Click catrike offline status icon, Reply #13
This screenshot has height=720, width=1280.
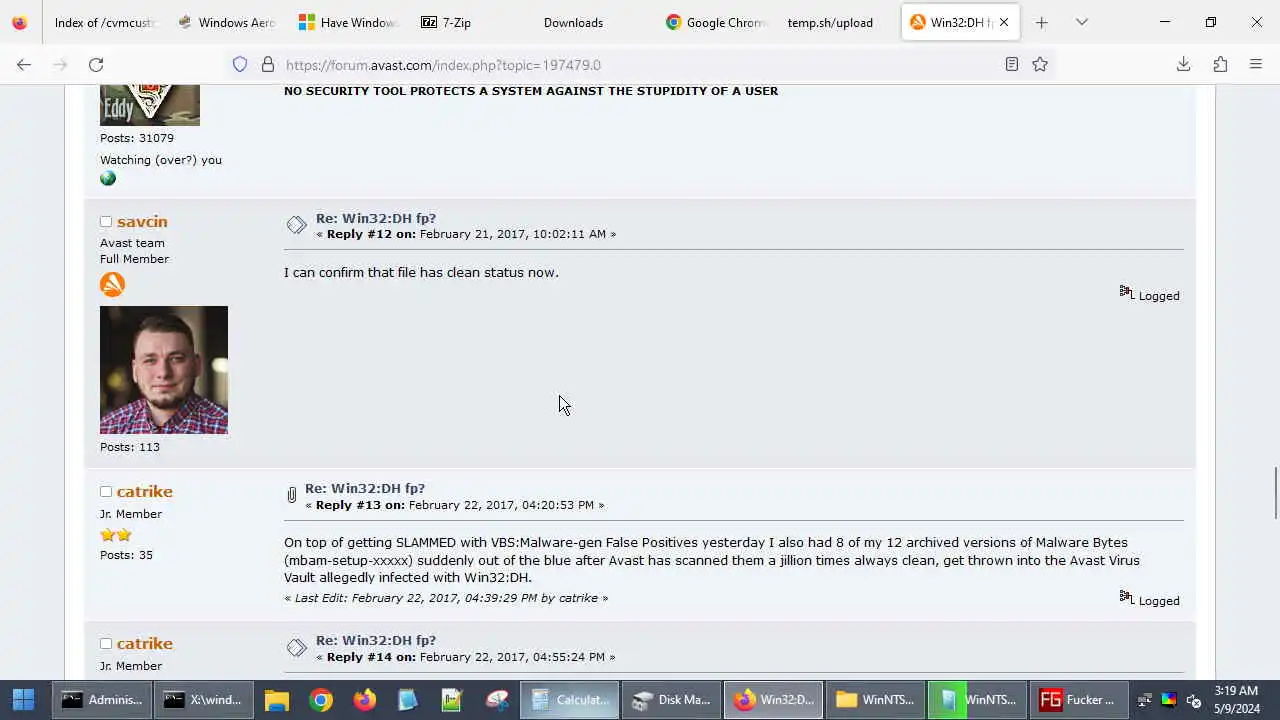pyautogui.click(x=105, y=492)
